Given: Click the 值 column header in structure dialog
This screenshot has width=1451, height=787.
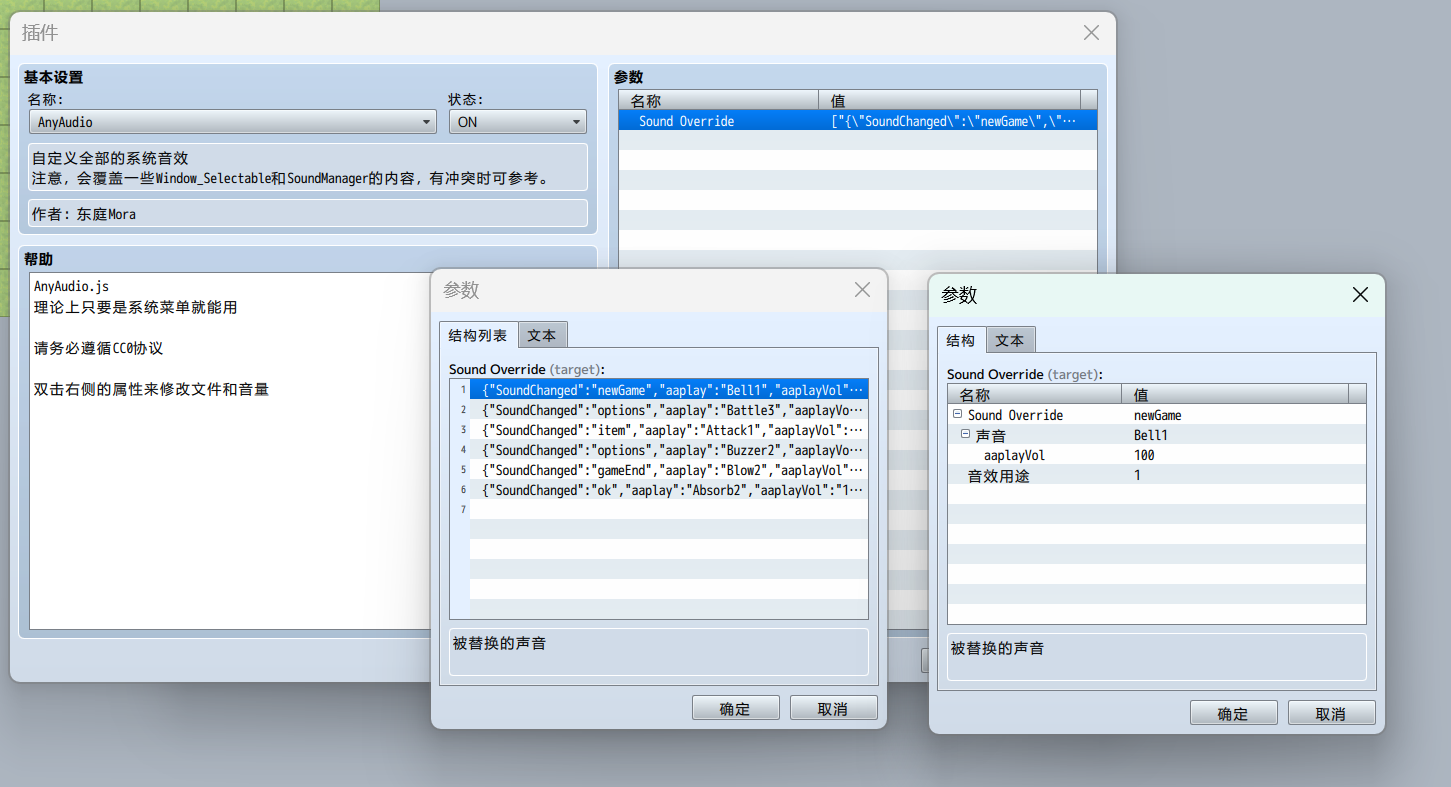Looking at the screenshot, I should point(1235,394).
